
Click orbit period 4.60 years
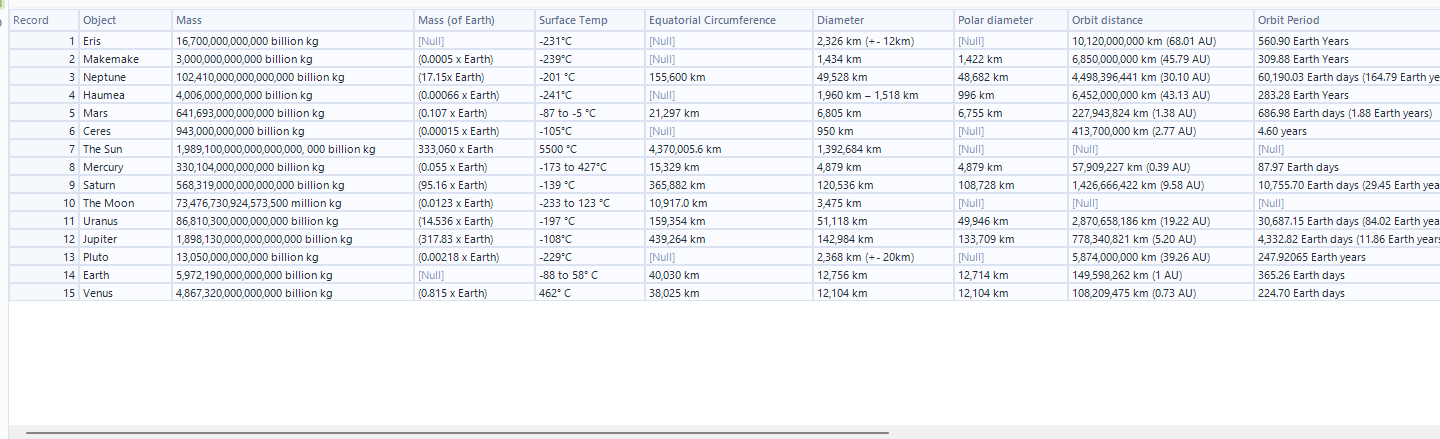pos(1347,131)
